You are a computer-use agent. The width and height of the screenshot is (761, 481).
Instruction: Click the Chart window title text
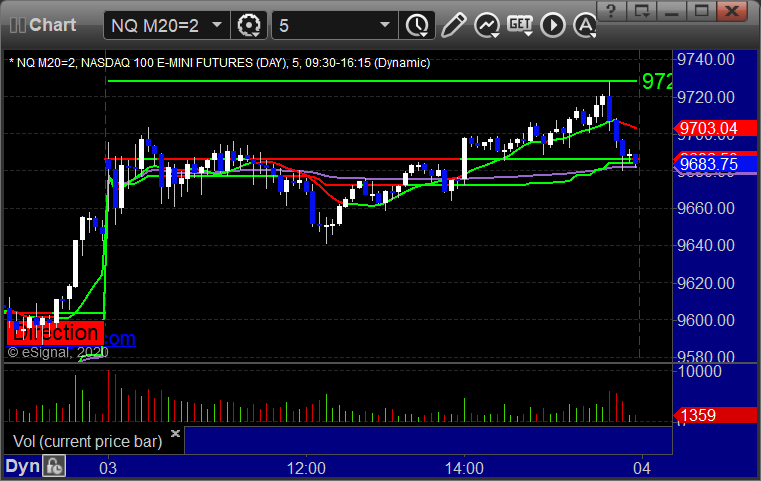52,25
